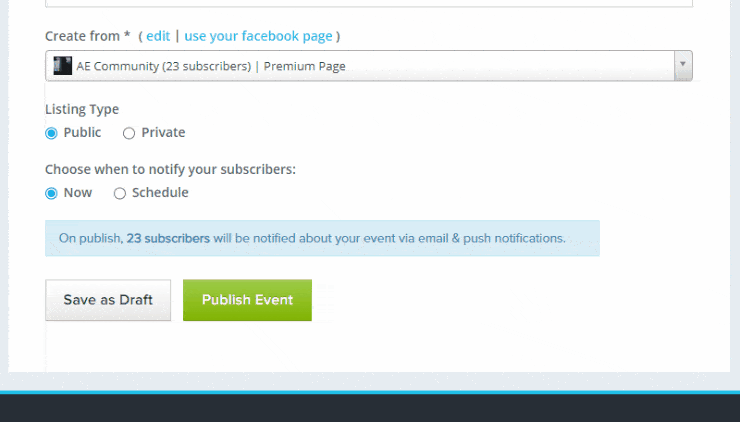Select the Public listing type
The image size is (740, 422).
52,133
